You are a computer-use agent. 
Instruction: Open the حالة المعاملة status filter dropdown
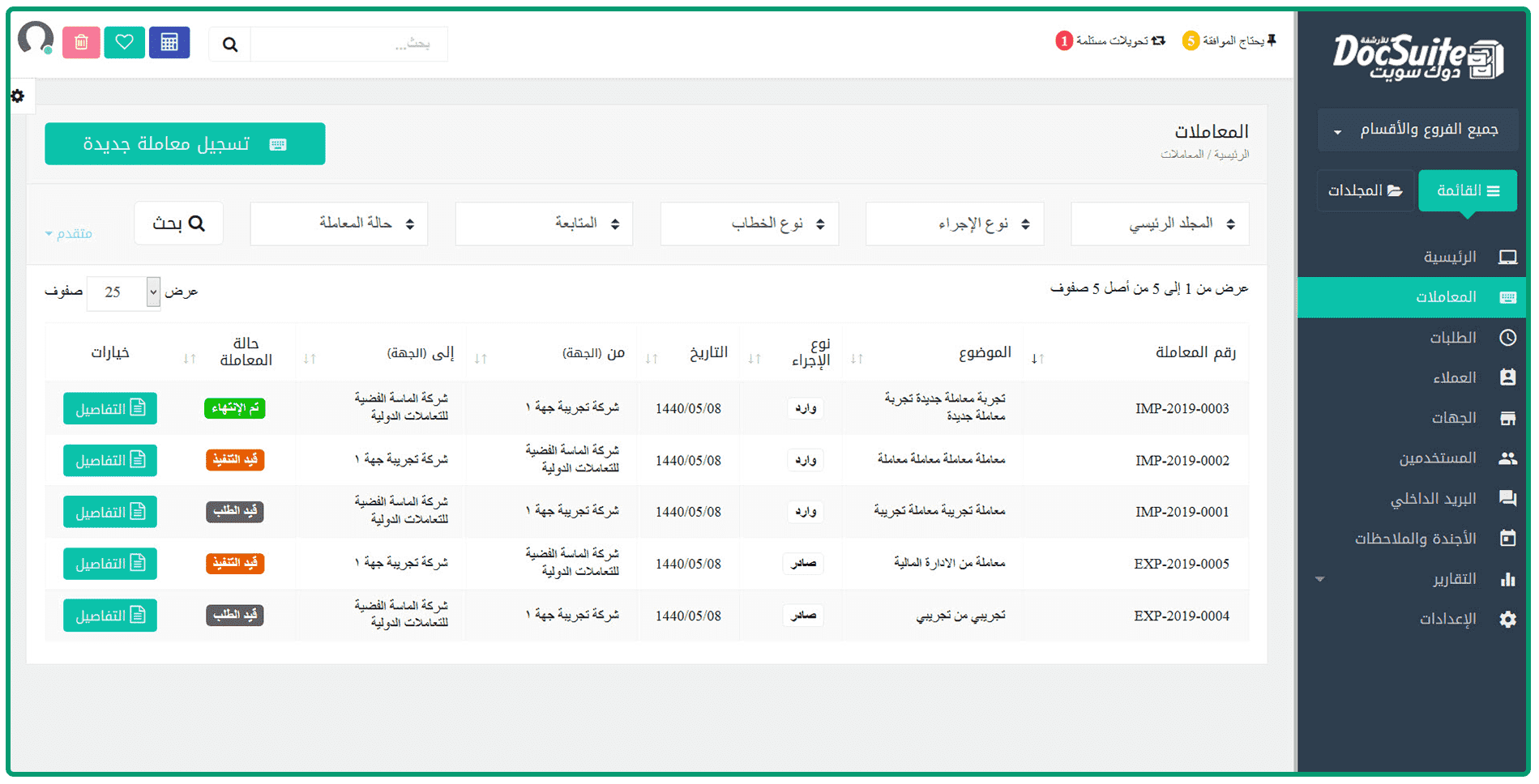point(339,224)
